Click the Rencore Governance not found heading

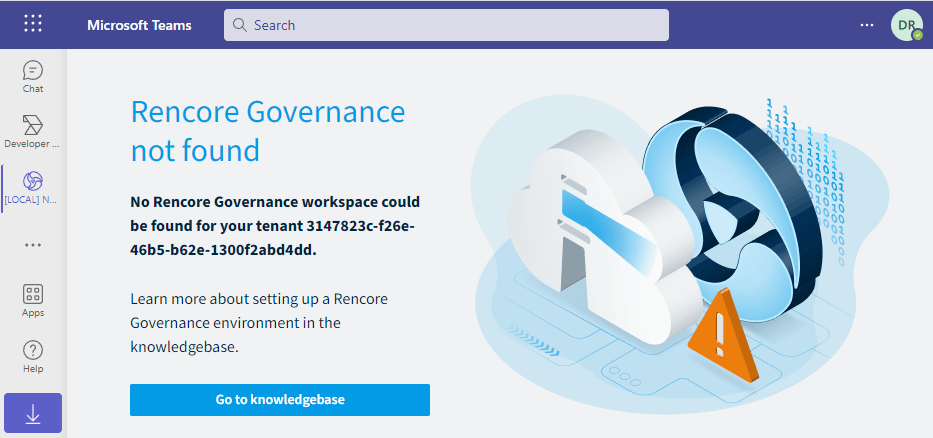point(268,131)
